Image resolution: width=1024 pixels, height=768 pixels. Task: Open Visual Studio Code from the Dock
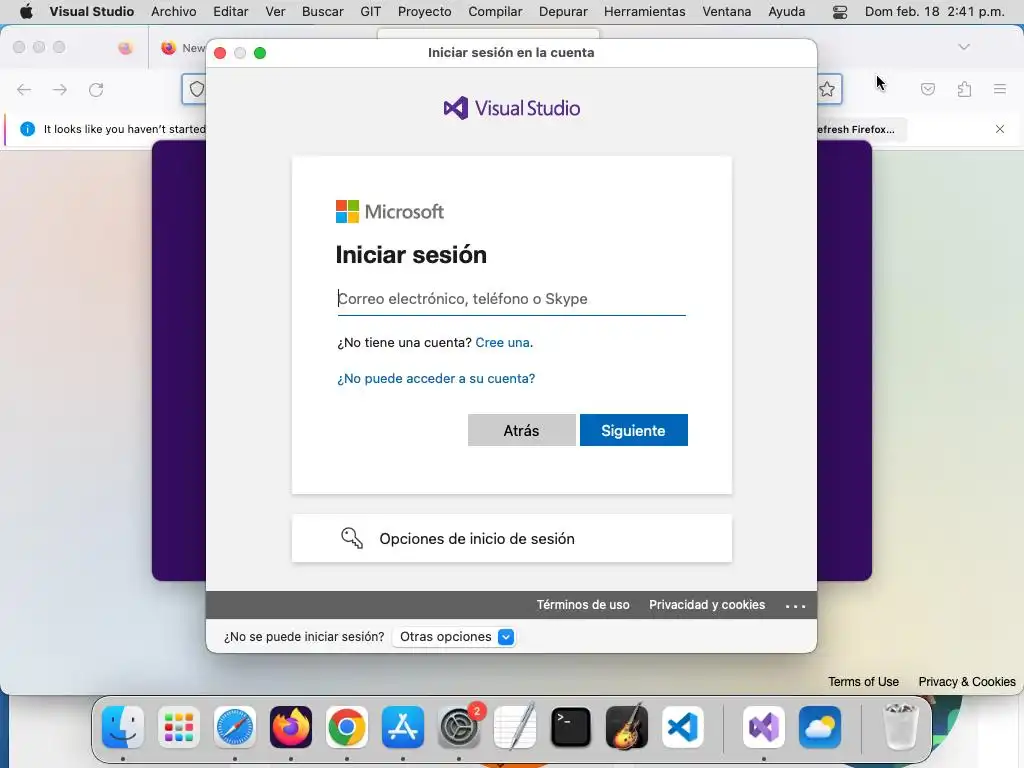[682, 727]
